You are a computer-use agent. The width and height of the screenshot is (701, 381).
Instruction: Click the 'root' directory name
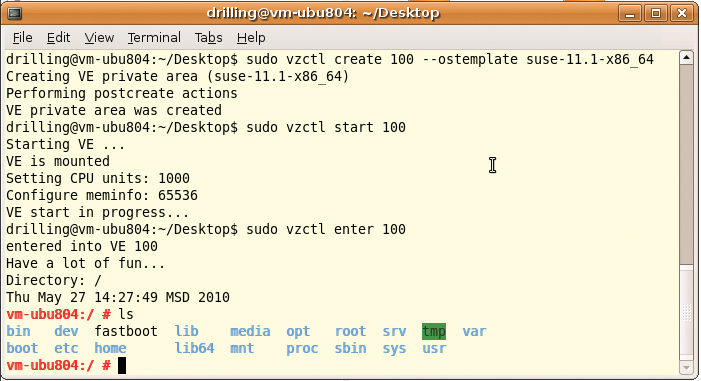[x=350, y=331]
